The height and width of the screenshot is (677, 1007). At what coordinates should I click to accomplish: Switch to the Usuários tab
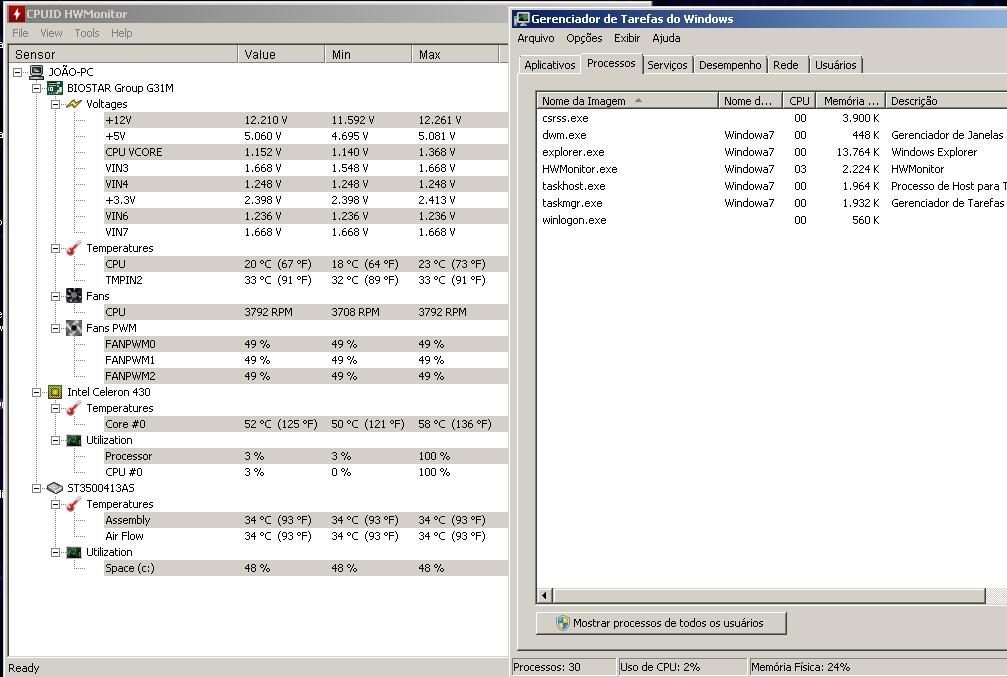[836, 65]
